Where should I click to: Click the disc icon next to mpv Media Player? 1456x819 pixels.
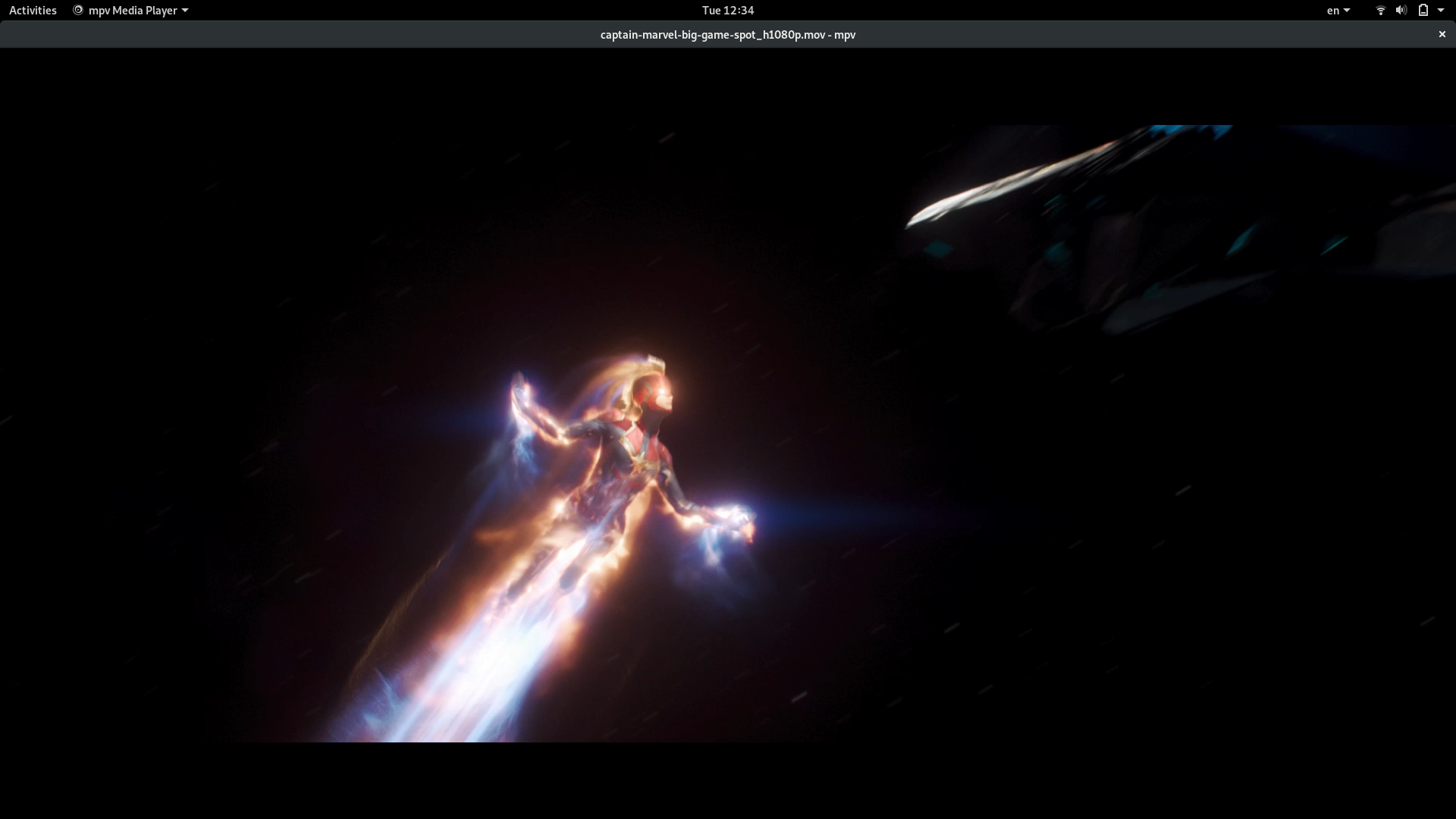tap(77, 10)
